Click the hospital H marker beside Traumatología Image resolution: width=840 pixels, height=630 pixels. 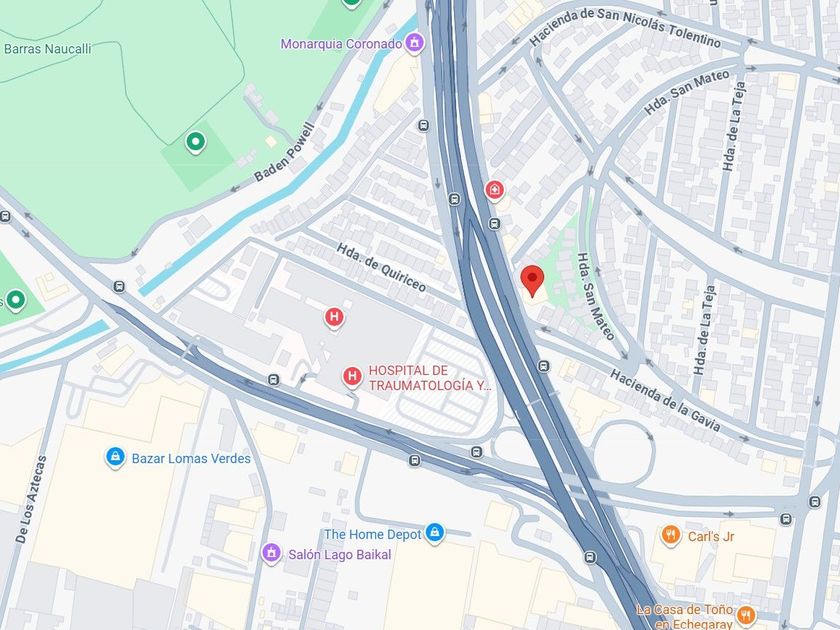point(352,377)
